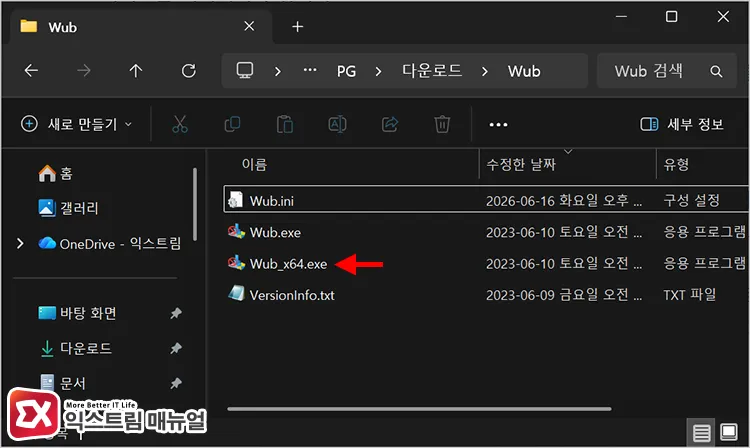
Task: Select the Wub.ini file
Action: click(x=486, y=200)
